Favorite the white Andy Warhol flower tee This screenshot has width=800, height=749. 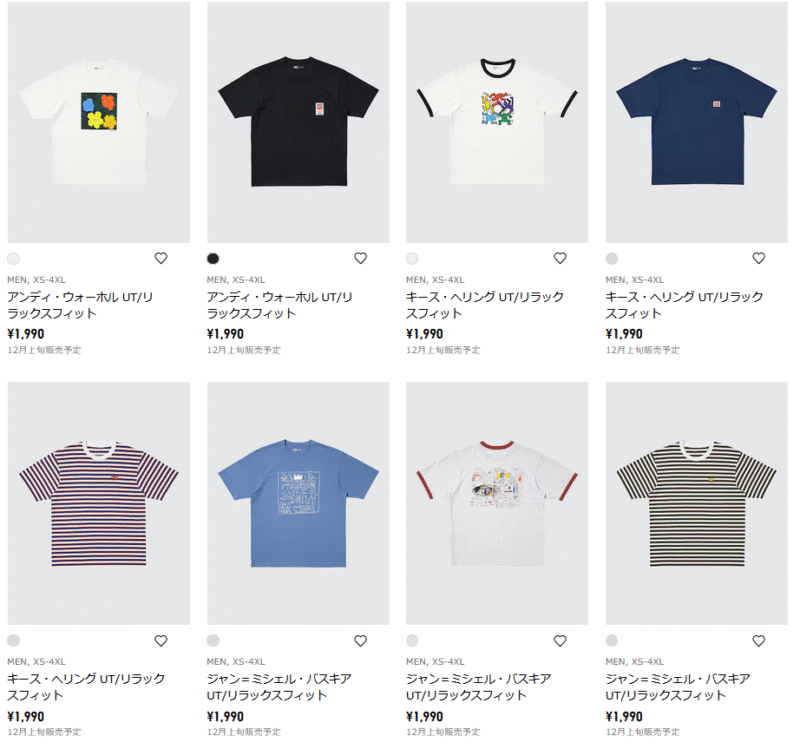pos(161,259)
